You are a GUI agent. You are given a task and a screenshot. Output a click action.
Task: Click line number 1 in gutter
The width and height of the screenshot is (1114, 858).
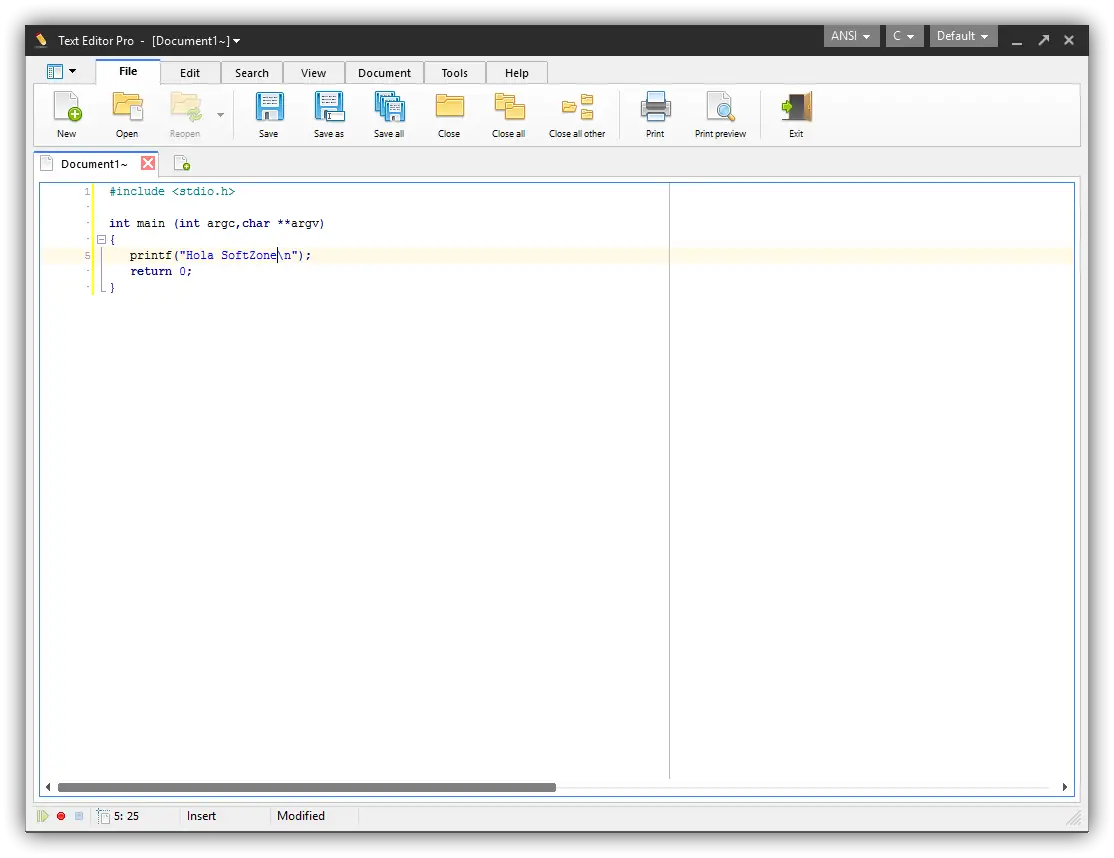click(x=87, y=192)
